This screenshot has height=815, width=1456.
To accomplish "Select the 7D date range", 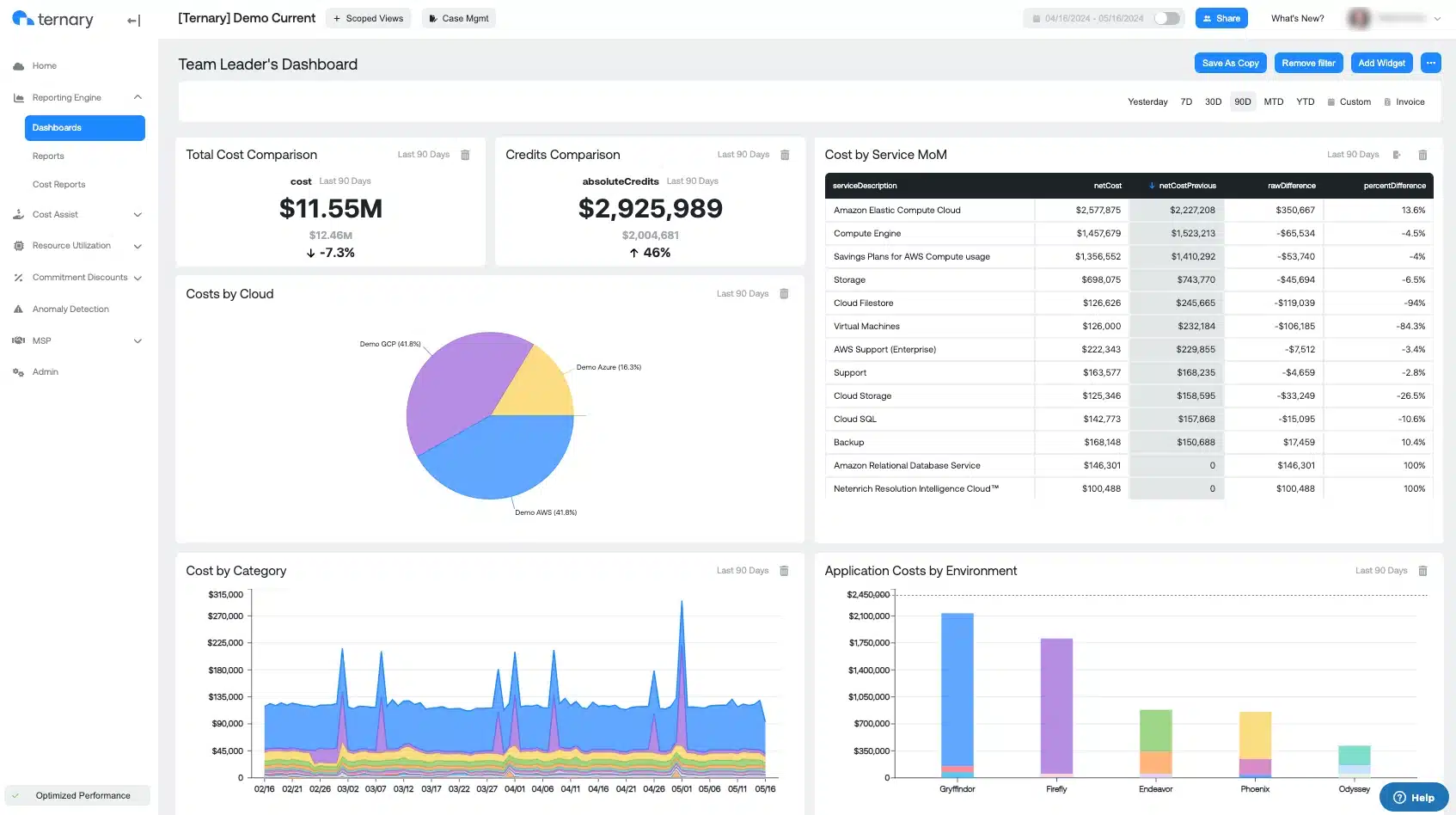I will (x=1186, y=102).
